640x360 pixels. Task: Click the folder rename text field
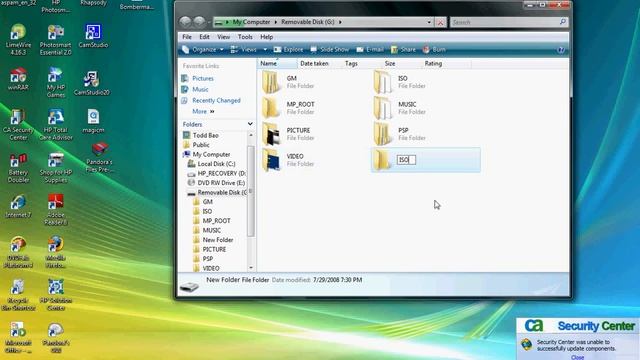coord(406,160)
